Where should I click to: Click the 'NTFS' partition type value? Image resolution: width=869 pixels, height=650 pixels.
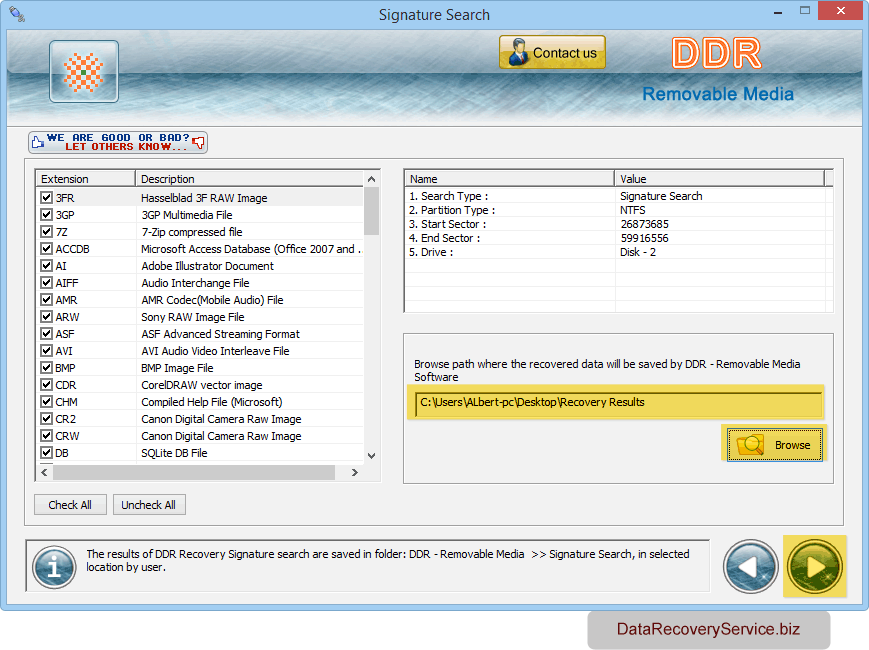pos(633,210)
